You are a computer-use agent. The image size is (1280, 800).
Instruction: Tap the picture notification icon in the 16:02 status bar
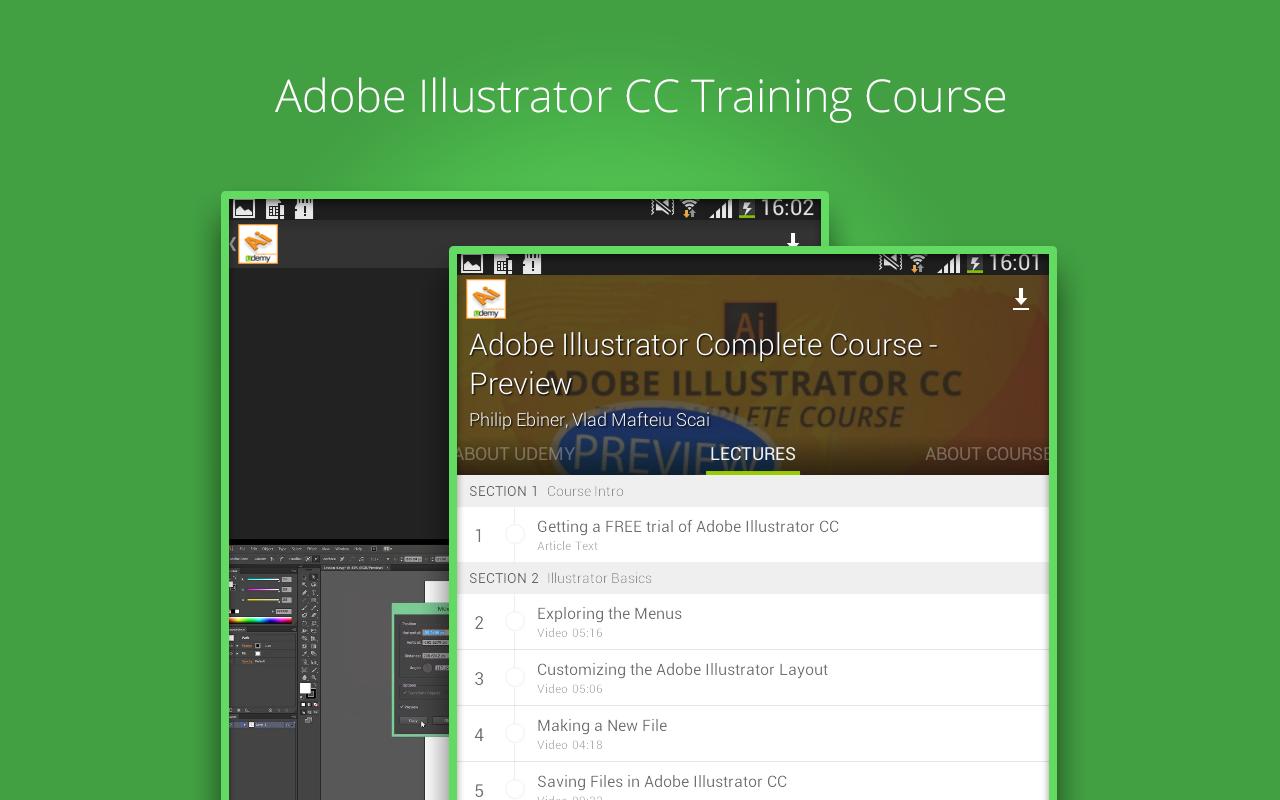(x=244, y=209)
